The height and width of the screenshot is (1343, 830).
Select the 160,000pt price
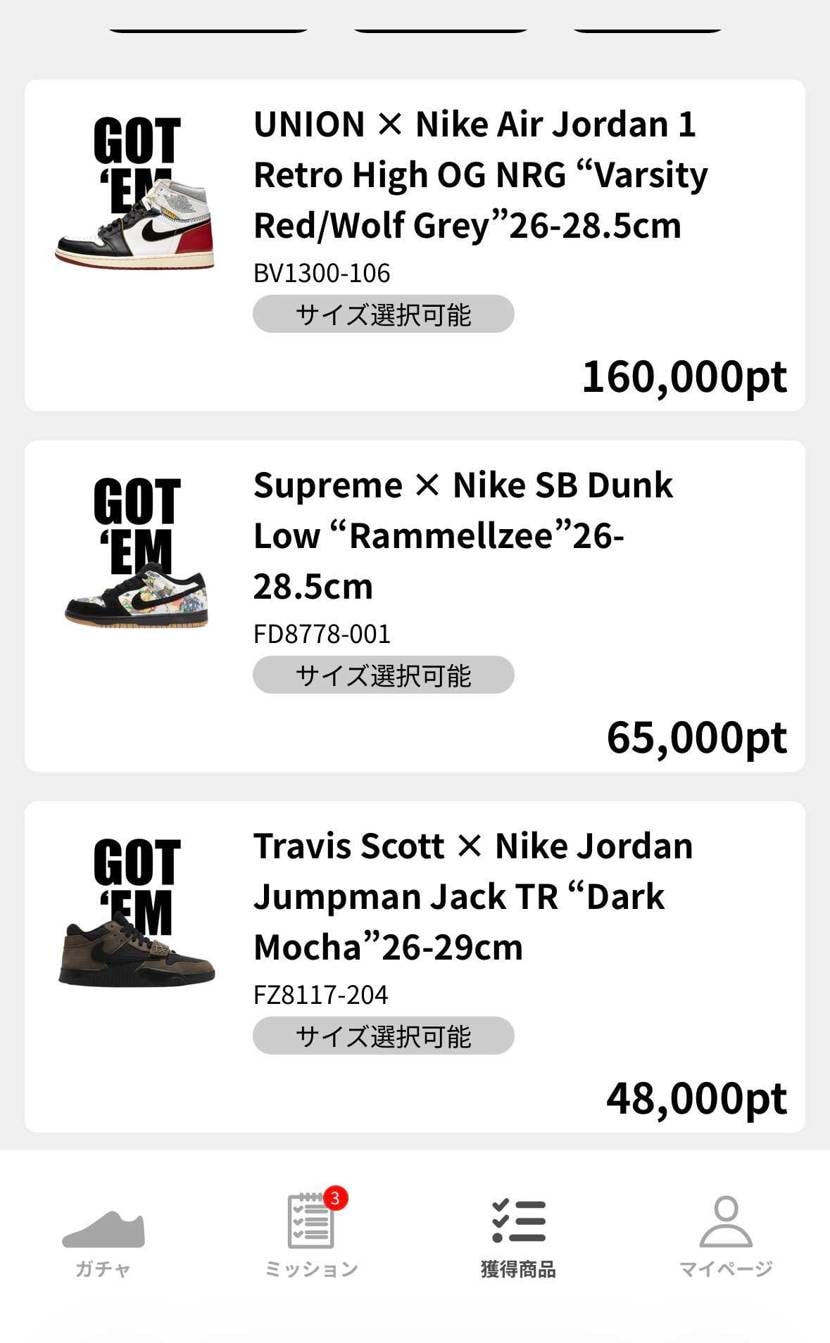pos(685,377)
